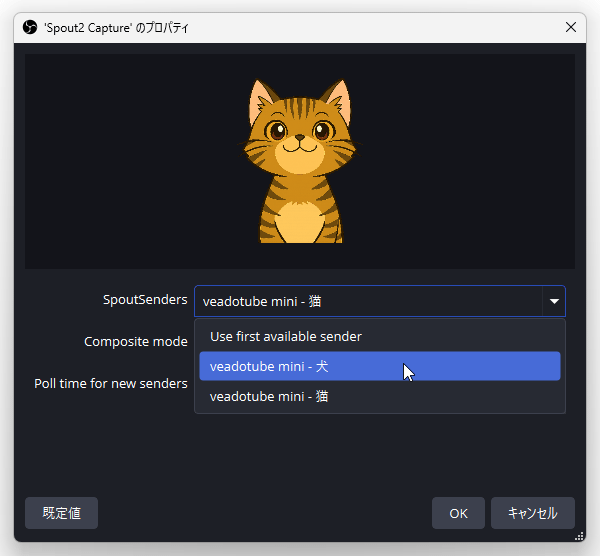Click the SpoutSenders label
The width and height of the screenshot is (600, 556).
pyautogui.click(x=145, y=300)
